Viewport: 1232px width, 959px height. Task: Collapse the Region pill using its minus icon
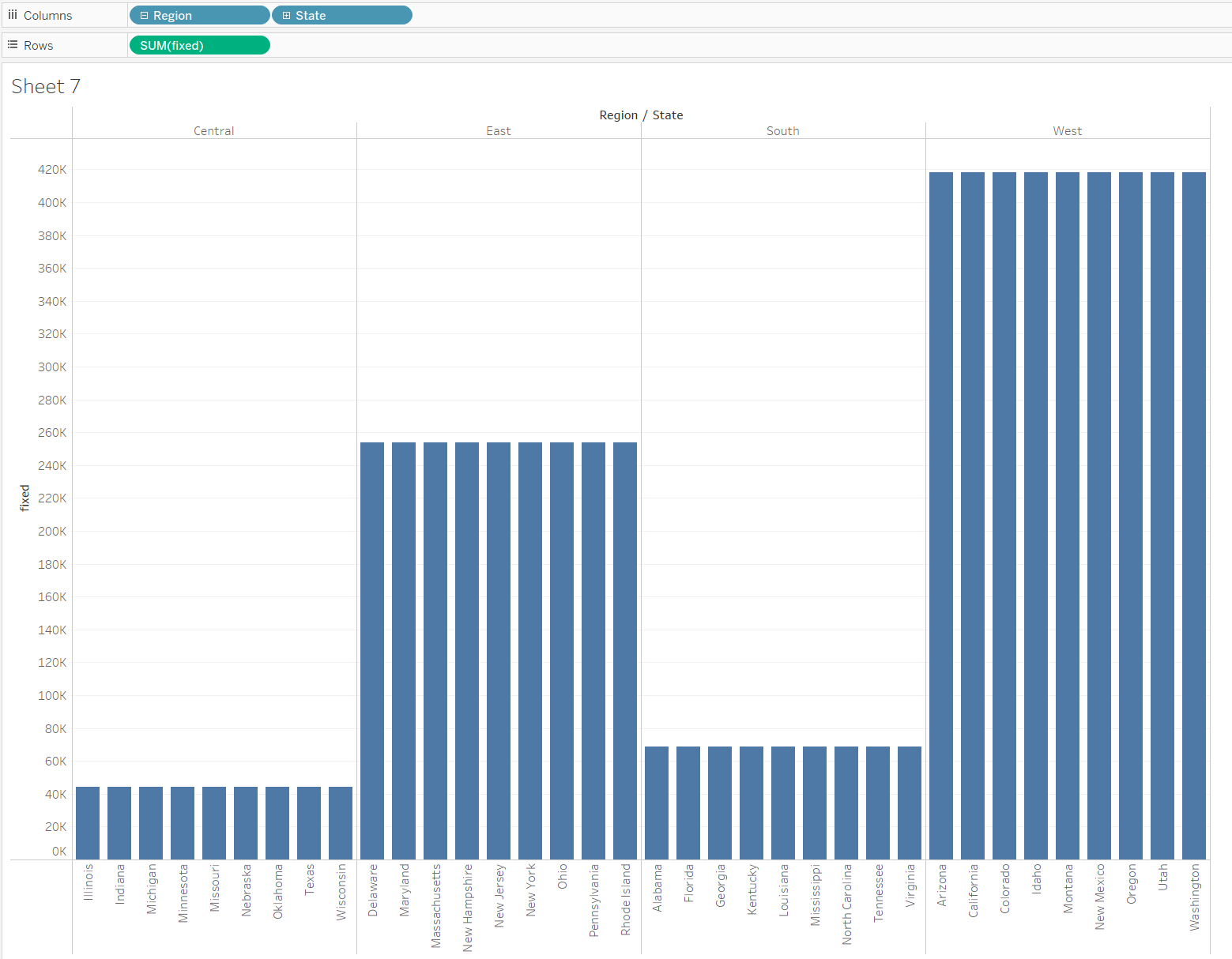click(144, 16)
